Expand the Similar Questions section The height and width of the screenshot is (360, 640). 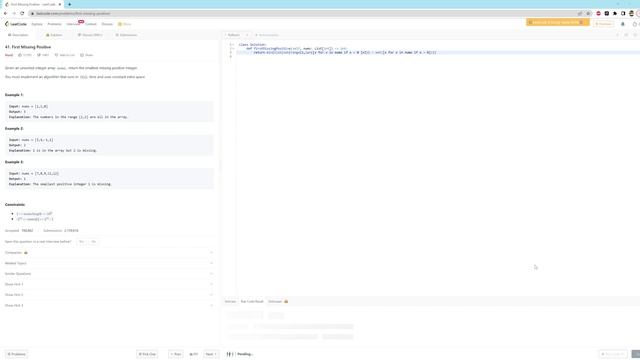(109, 273)
